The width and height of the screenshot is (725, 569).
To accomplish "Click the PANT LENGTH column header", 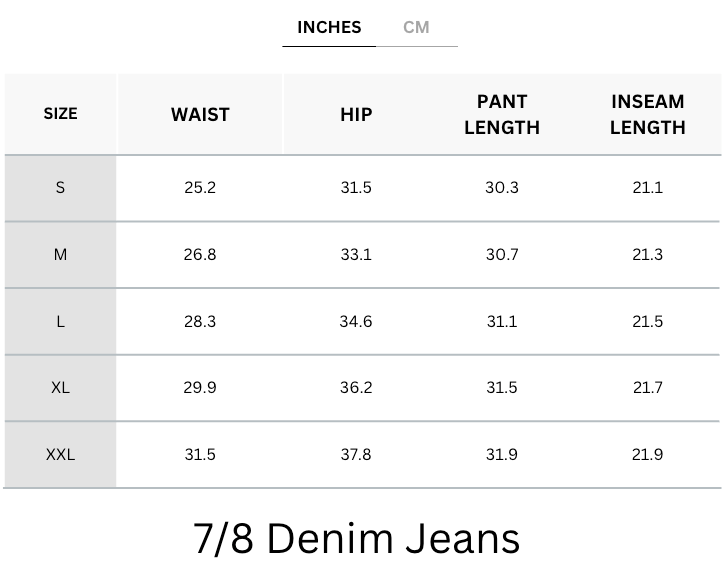I will point(502,115).
